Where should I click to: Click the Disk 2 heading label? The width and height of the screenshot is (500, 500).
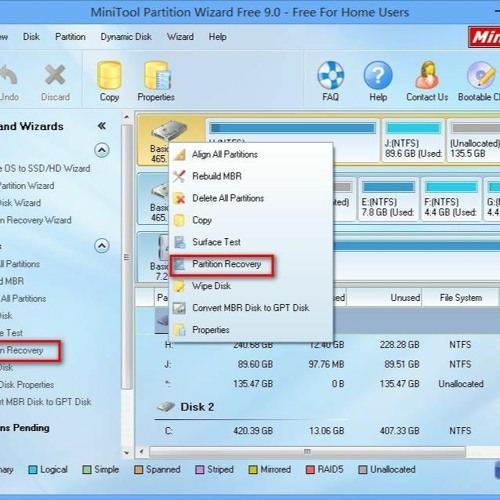pyautogui.click(x=197, y=407)
